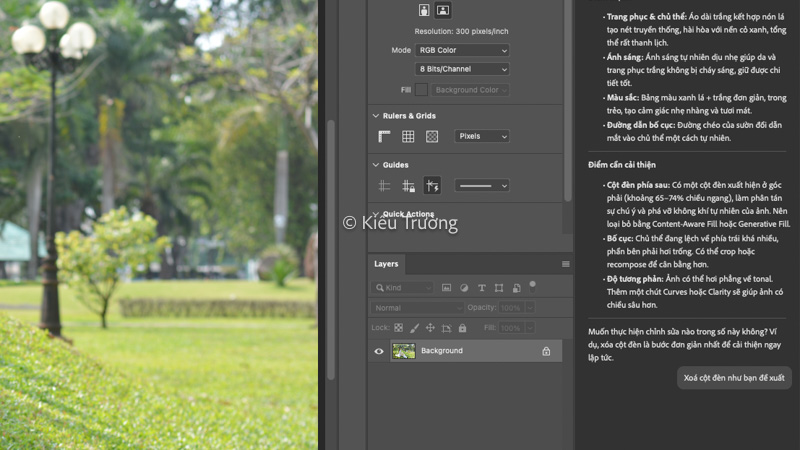Lock guides icon
Screen dimensions: 800x450
point(408,186)
